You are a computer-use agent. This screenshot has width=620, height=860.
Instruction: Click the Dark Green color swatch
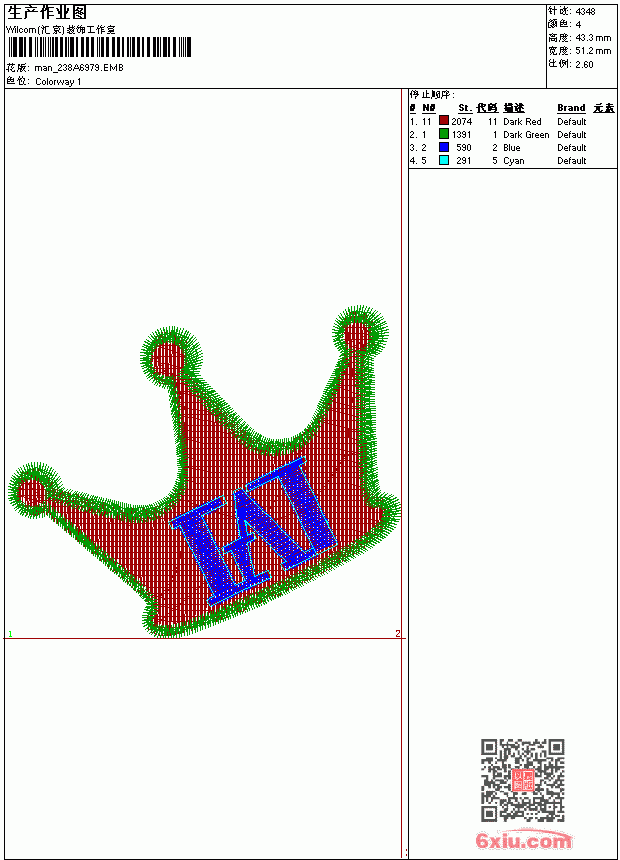pos(444,134)
